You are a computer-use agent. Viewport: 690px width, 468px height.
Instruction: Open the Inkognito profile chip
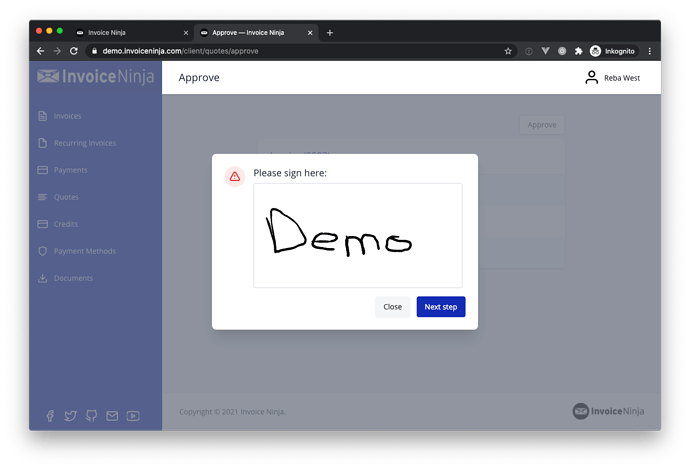pos(613,51)
